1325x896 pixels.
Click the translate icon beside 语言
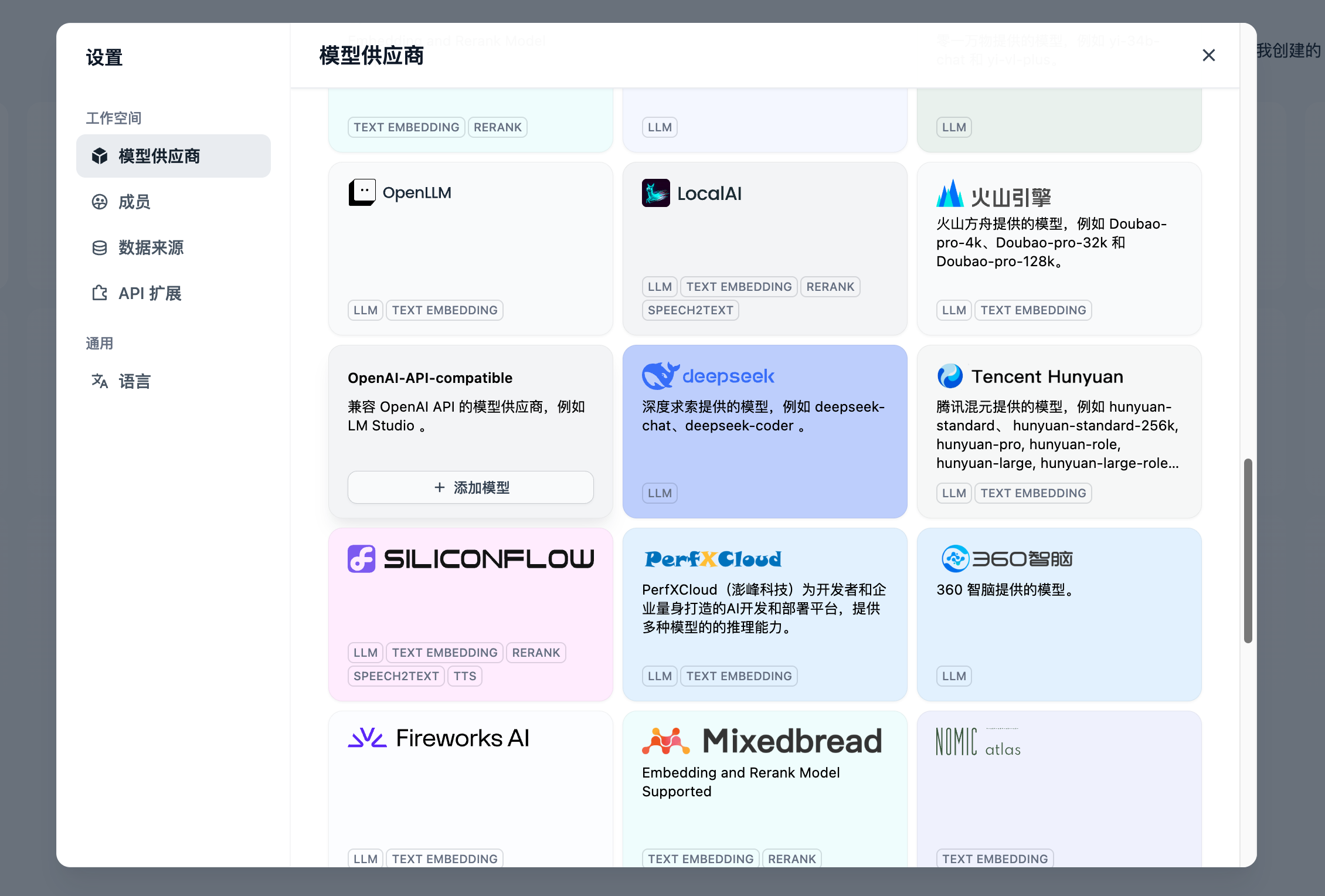tap(100, 381)
